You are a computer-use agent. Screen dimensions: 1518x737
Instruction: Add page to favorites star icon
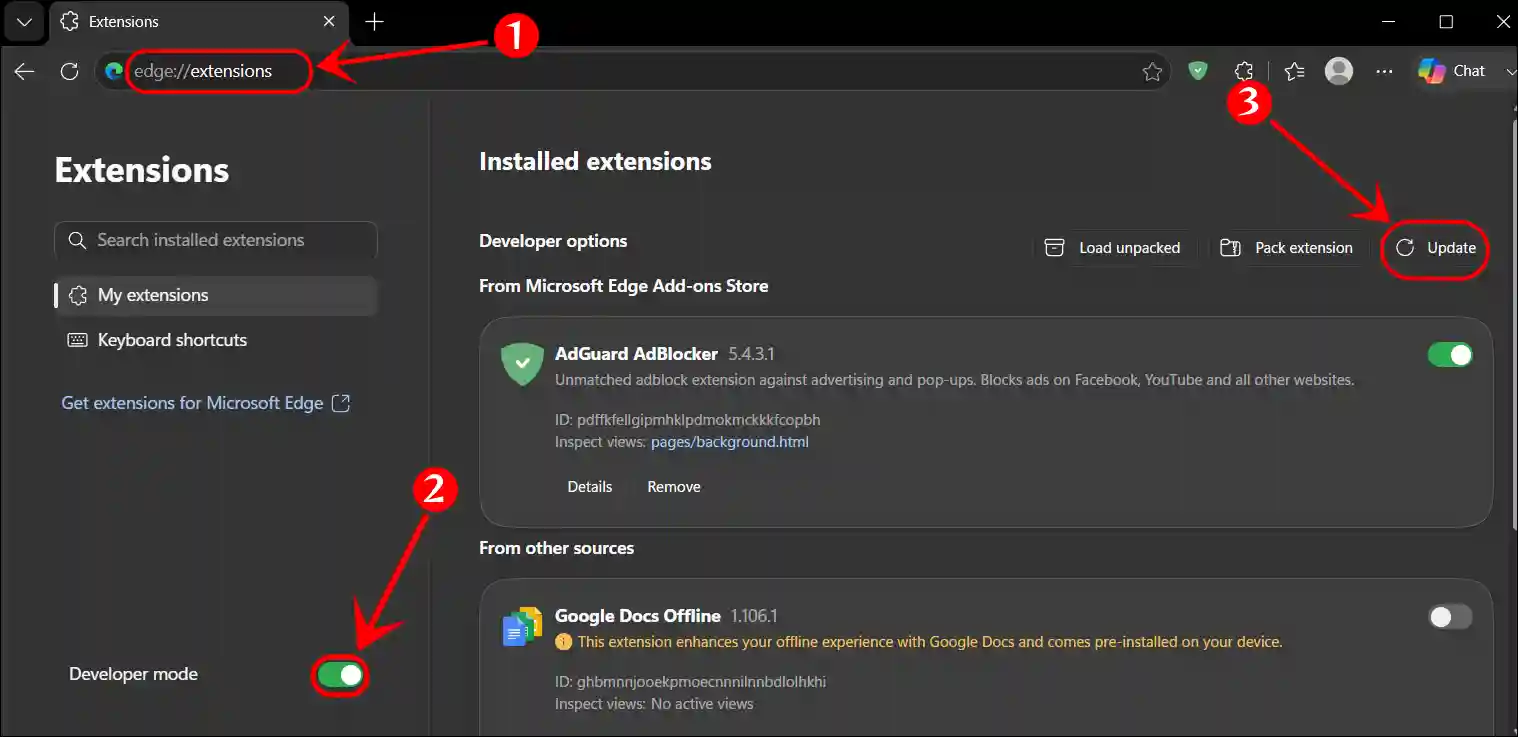coord(1152,72)
